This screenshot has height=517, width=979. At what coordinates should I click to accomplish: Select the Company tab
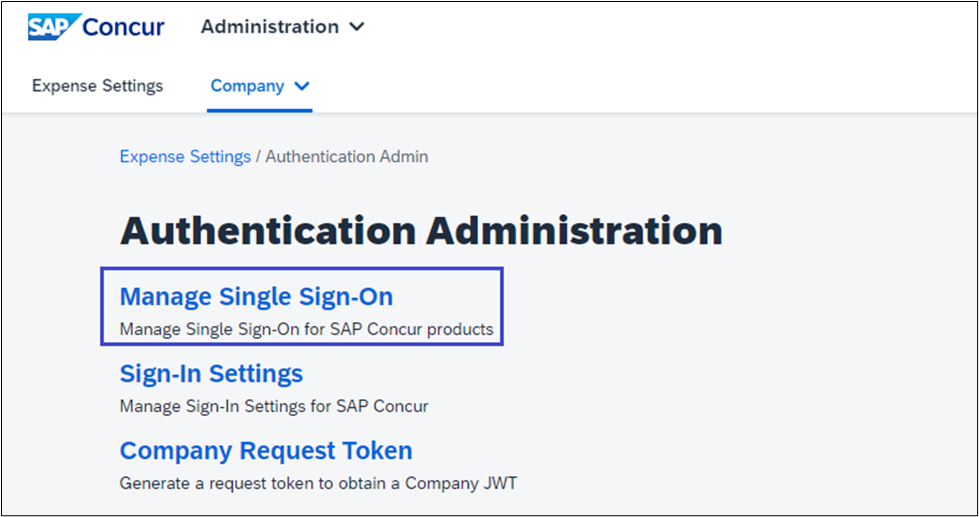pos(247,86)
